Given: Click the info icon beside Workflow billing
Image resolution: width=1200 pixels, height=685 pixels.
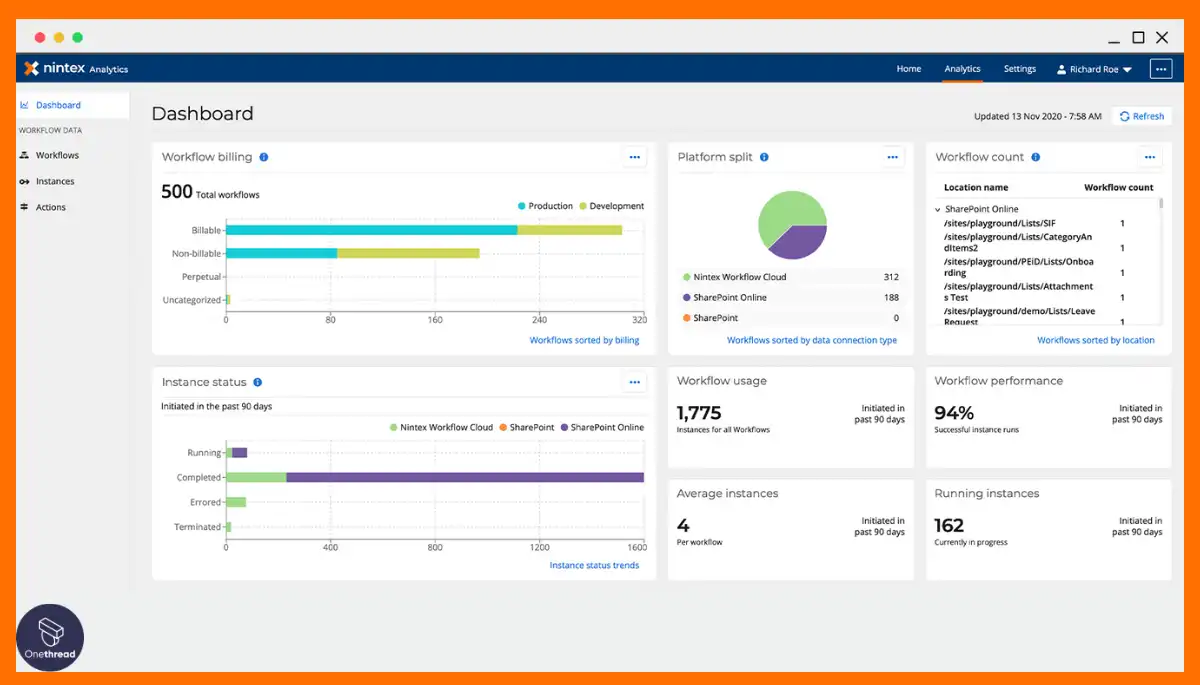Looking at the screenshot, I should point(264,157).
